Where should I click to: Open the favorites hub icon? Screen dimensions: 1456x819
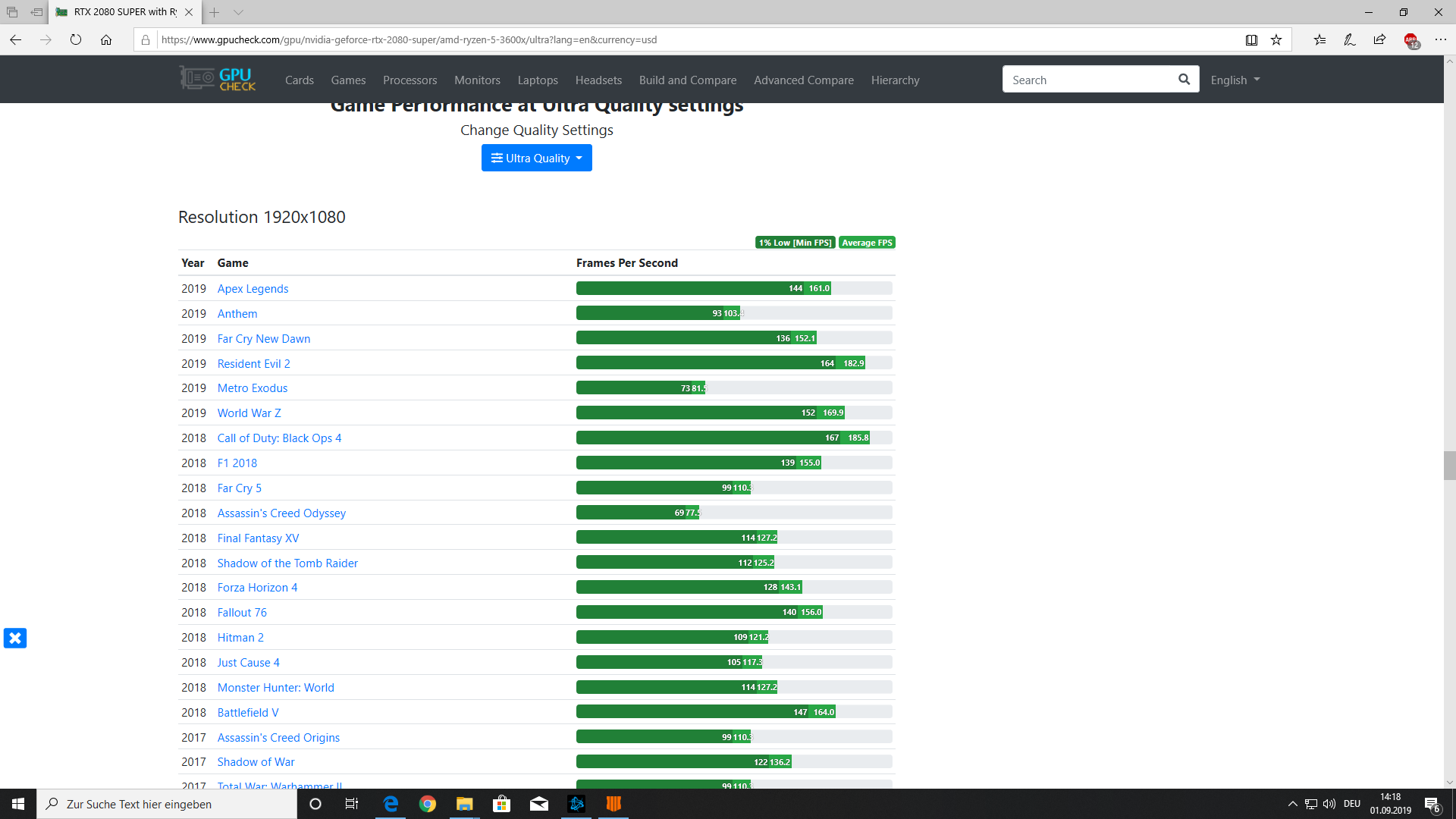click(x=1320, y=40)
